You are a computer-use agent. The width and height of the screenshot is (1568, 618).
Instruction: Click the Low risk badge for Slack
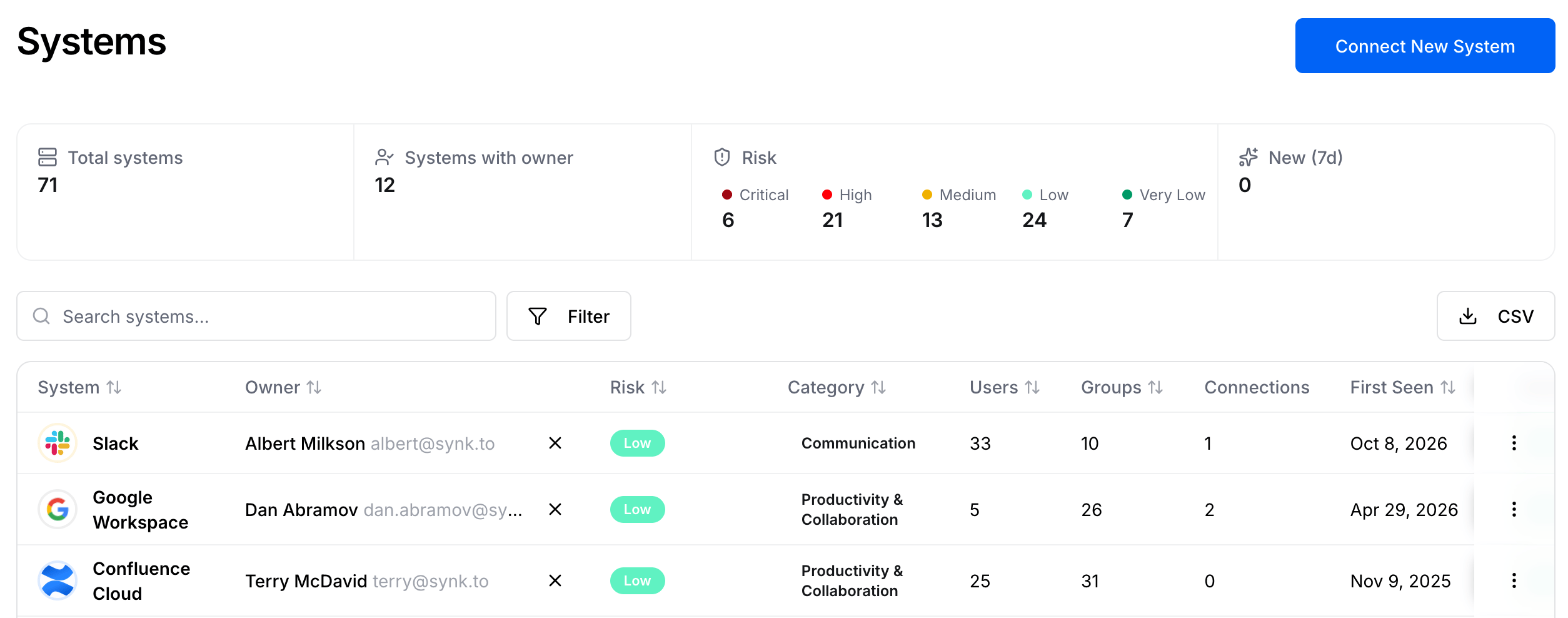point(637,443)
